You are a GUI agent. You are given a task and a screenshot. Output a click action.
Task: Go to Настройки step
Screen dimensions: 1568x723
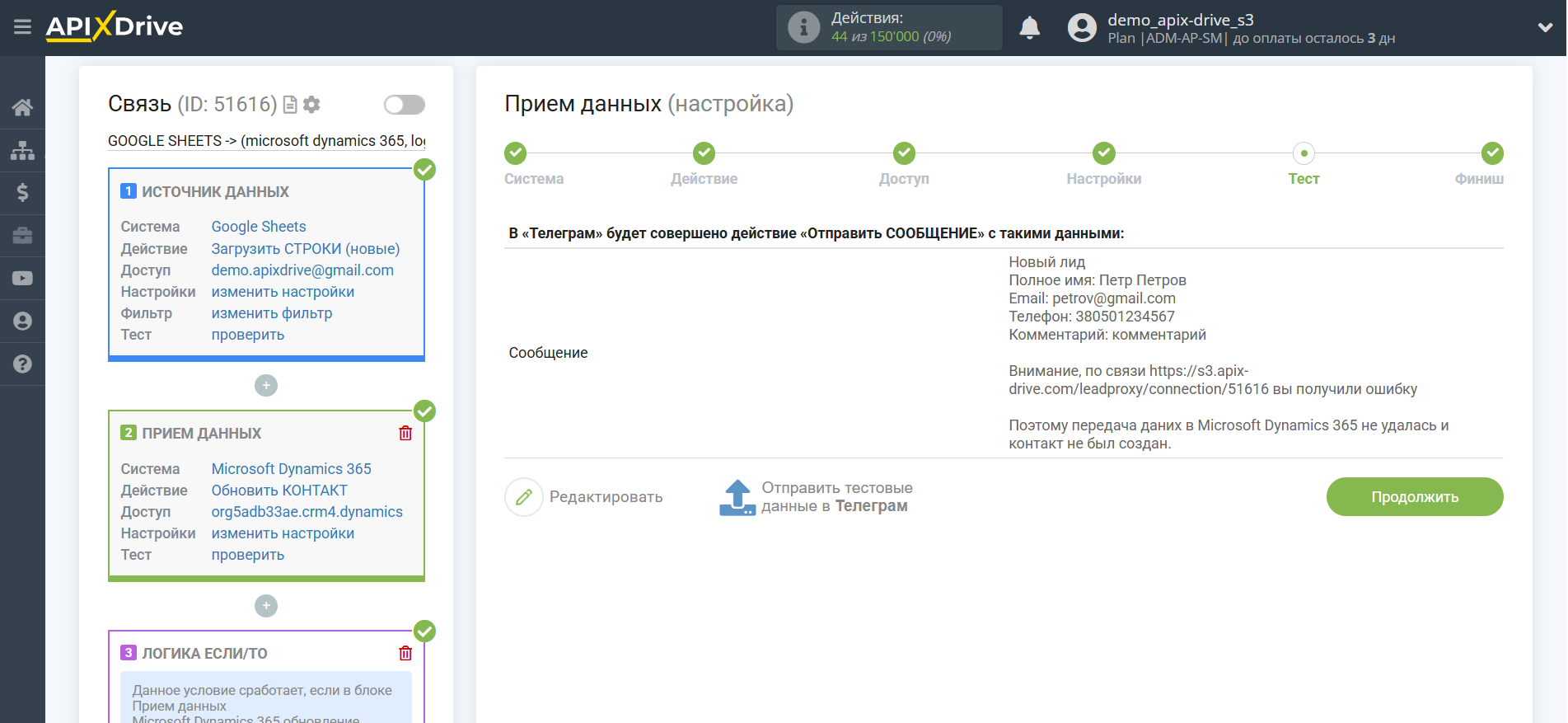[x=1104, y=153]
